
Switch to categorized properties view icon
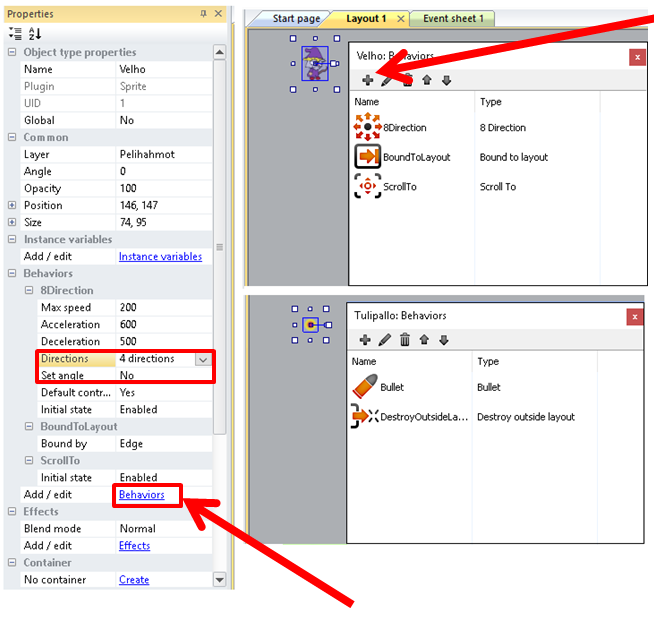click(15, 34)
